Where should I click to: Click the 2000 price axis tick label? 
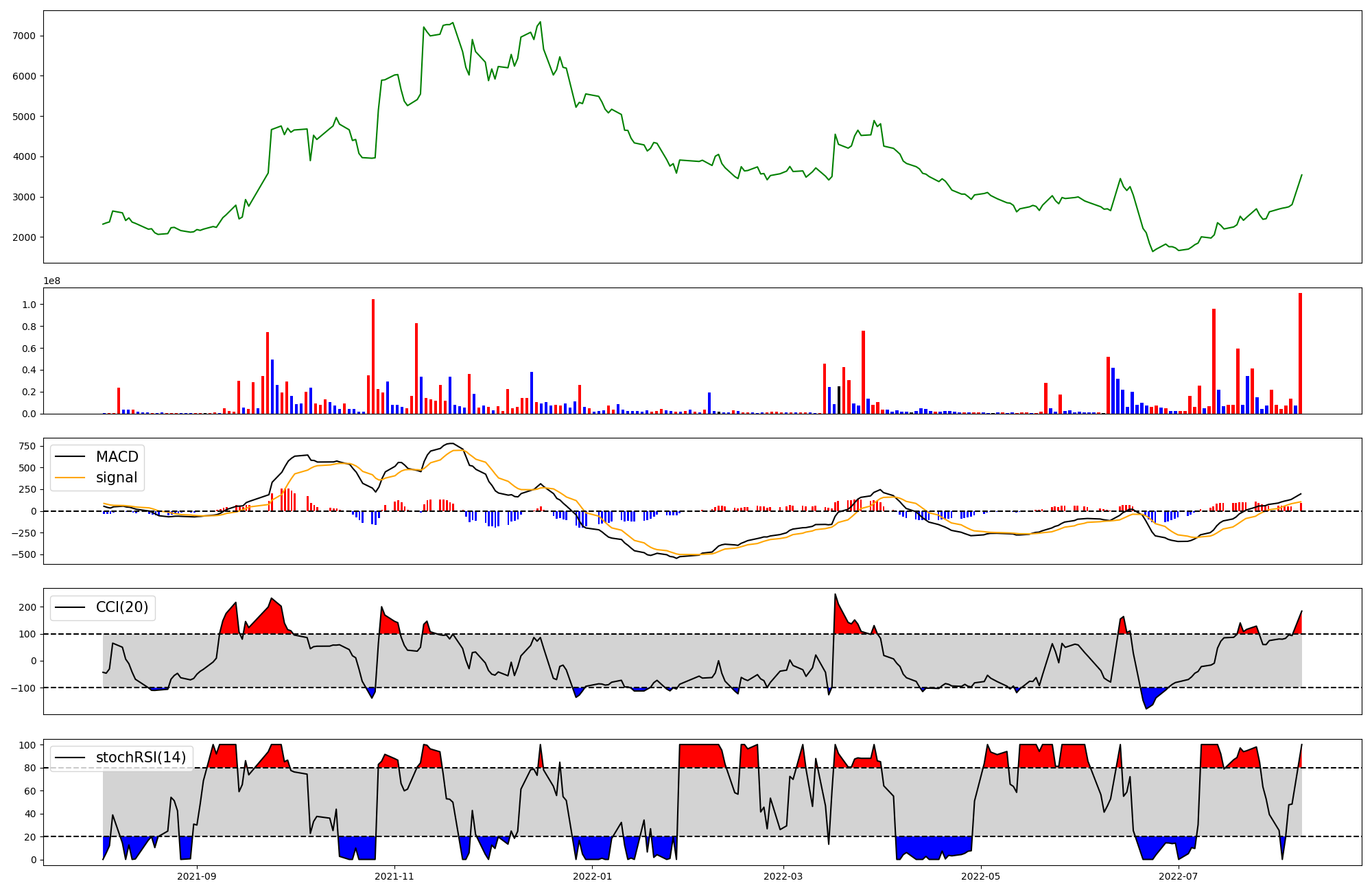tap(25, 237)
